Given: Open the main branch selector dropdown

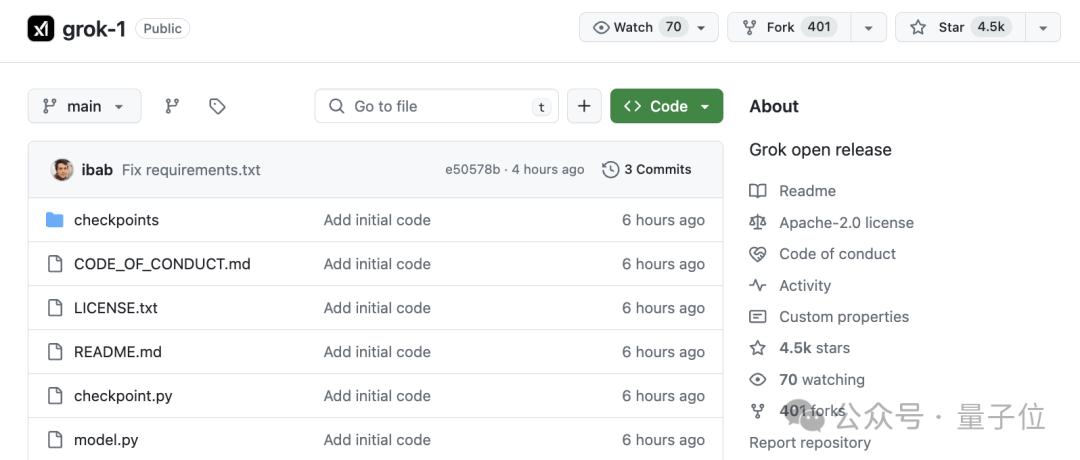Looking at the screenshot, I should tap(84, 106).
